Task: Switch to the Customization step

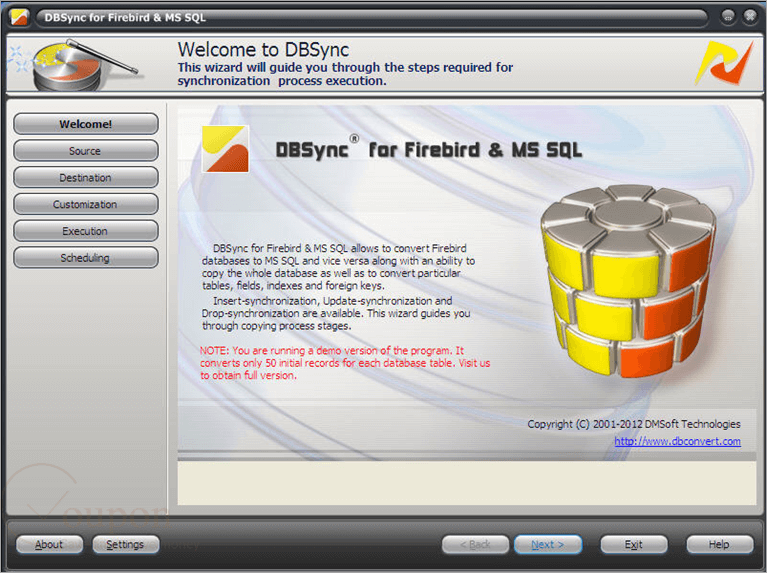Action: pos(86,204)
